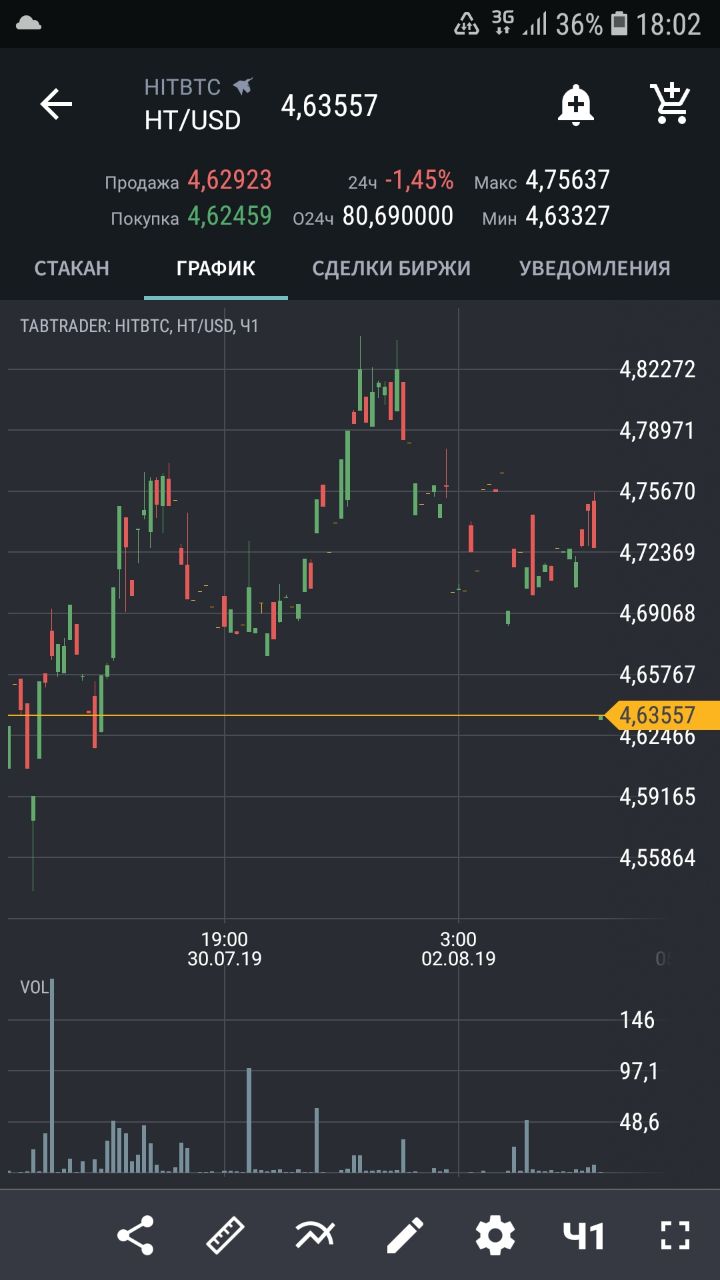
Task: Tap the orange current price marker 4,63557
Action: [661, 715]
